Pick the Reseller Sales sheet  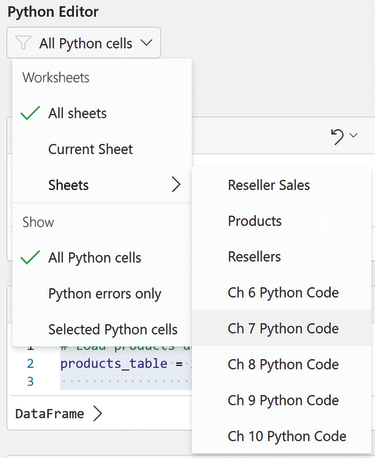pos(282,185)
